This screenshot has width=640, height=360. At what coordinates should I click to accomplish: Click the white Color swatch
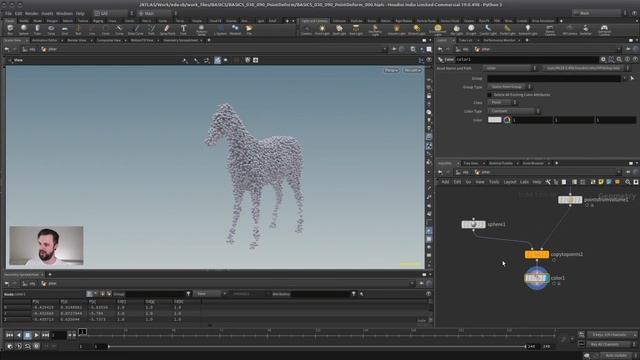click(494, 120)
